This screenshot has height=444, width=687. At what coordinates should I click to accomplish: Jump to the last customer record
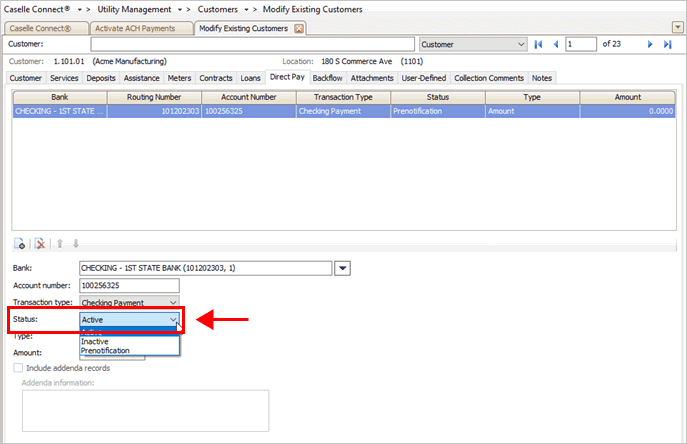pos(667,45)
